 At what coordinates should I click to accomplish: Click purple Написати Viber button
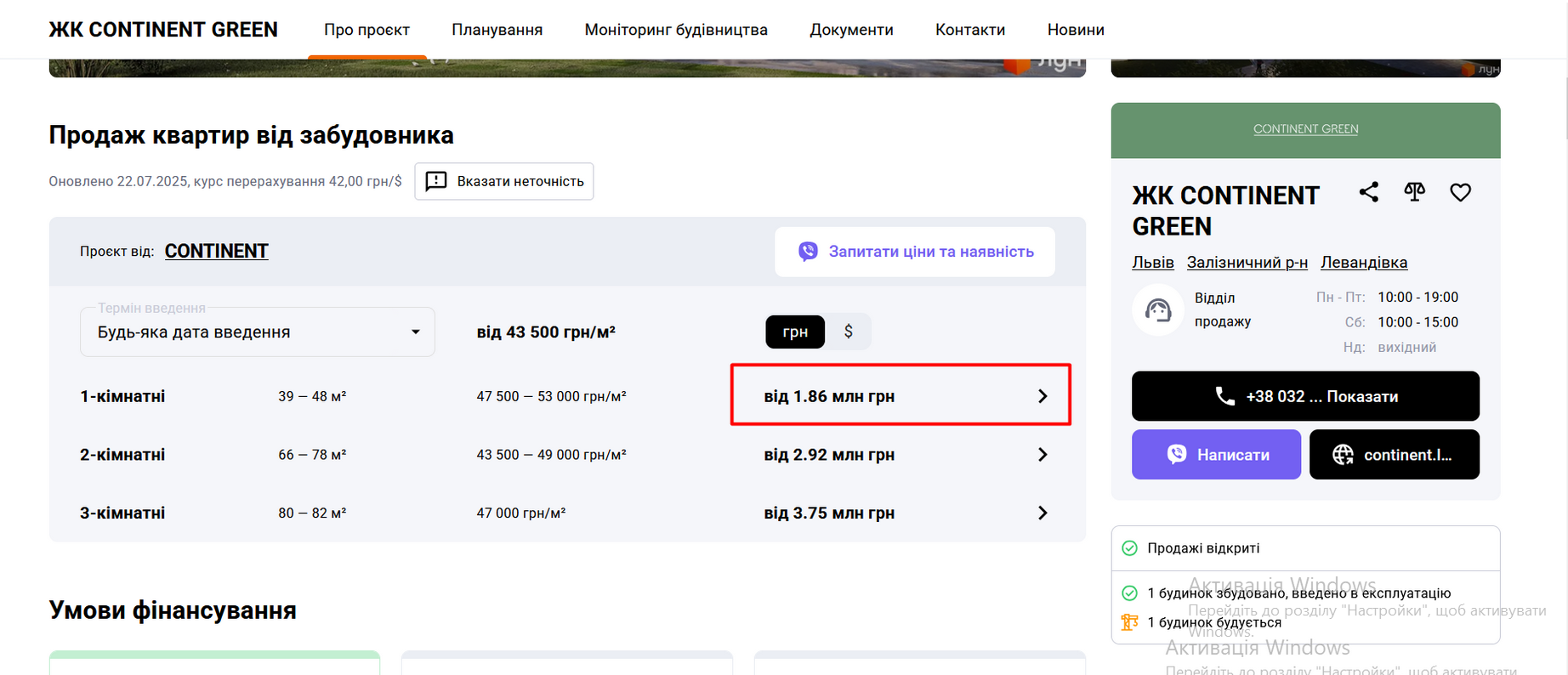(1216, 455)
